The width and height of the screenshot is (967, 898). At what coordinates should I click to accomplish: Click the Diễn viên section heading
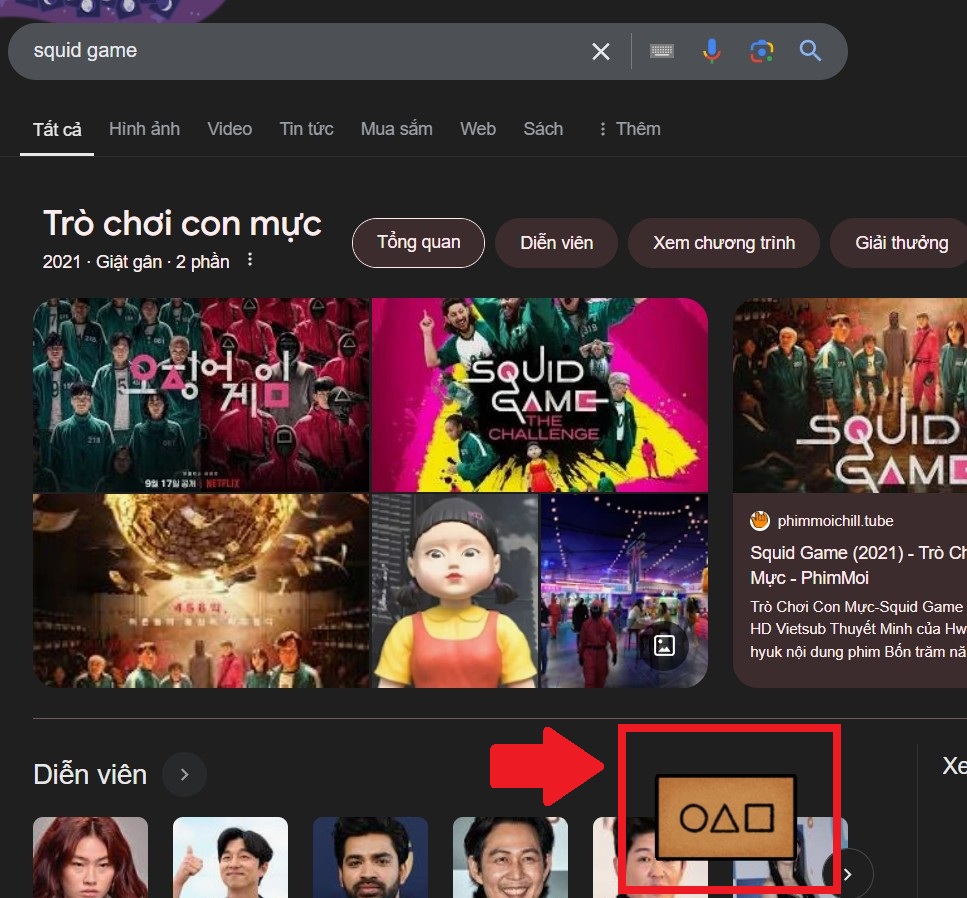point(90,775)
